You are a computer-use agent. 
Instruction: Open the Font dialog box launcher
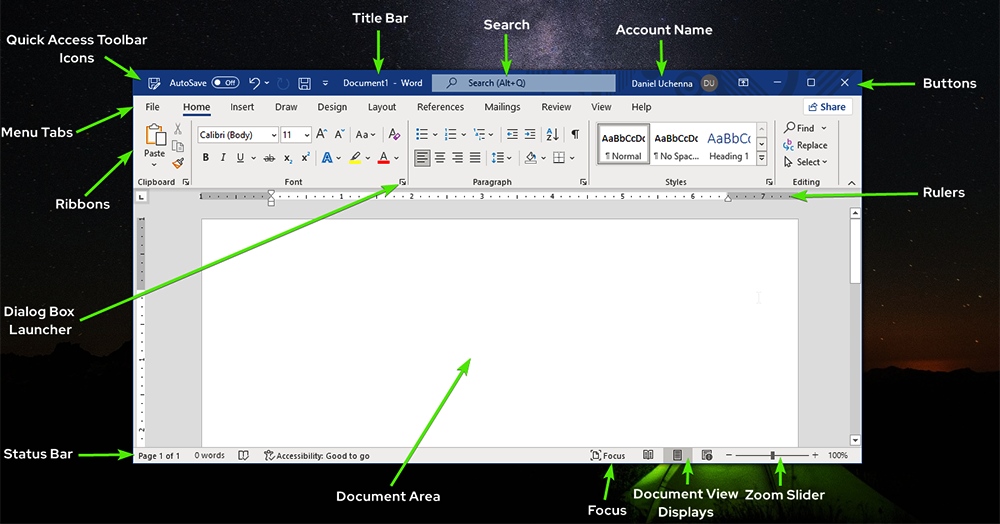point(402,182)
